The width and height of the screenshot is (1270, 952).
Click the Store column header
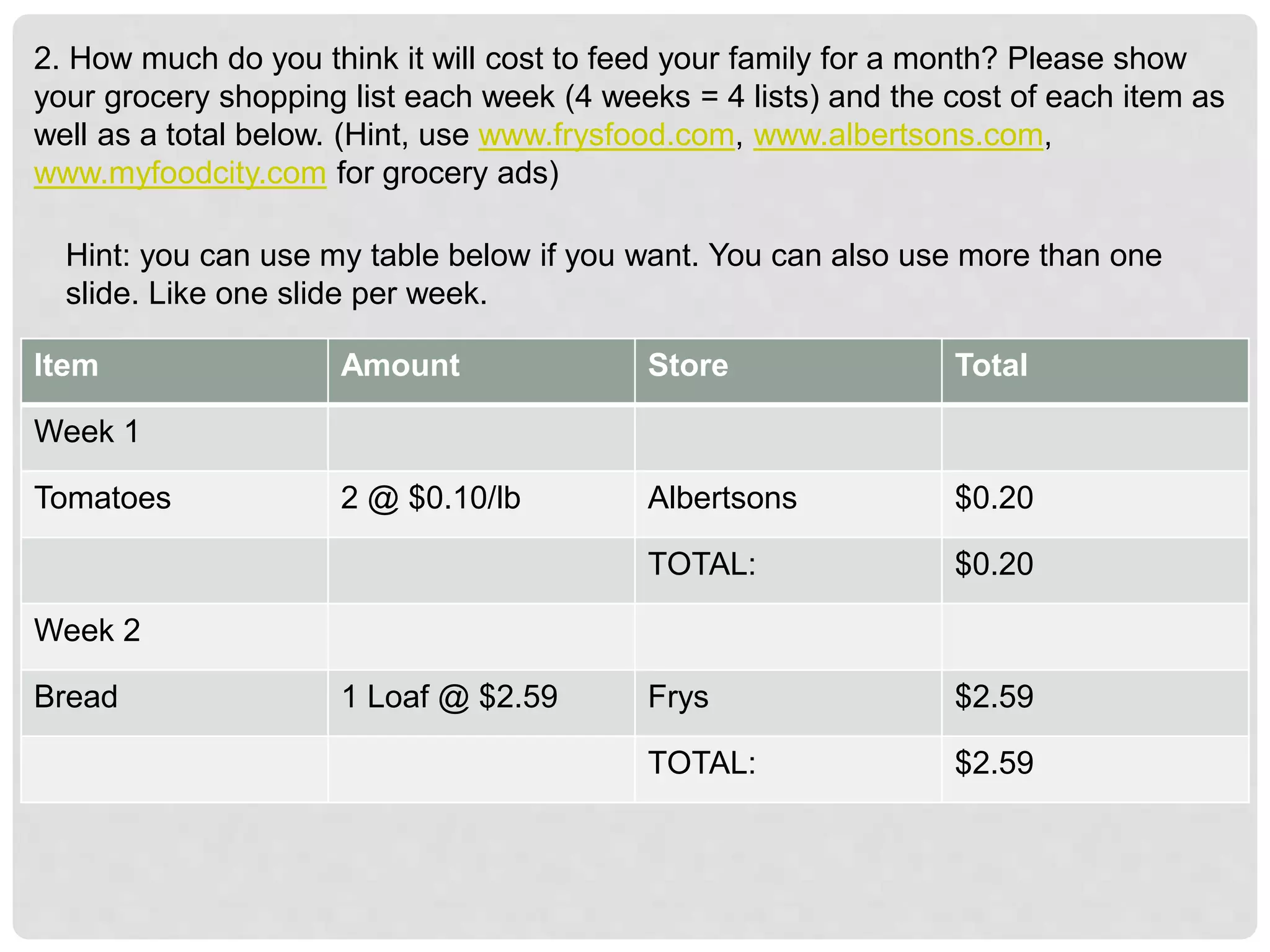pos(688,365)
